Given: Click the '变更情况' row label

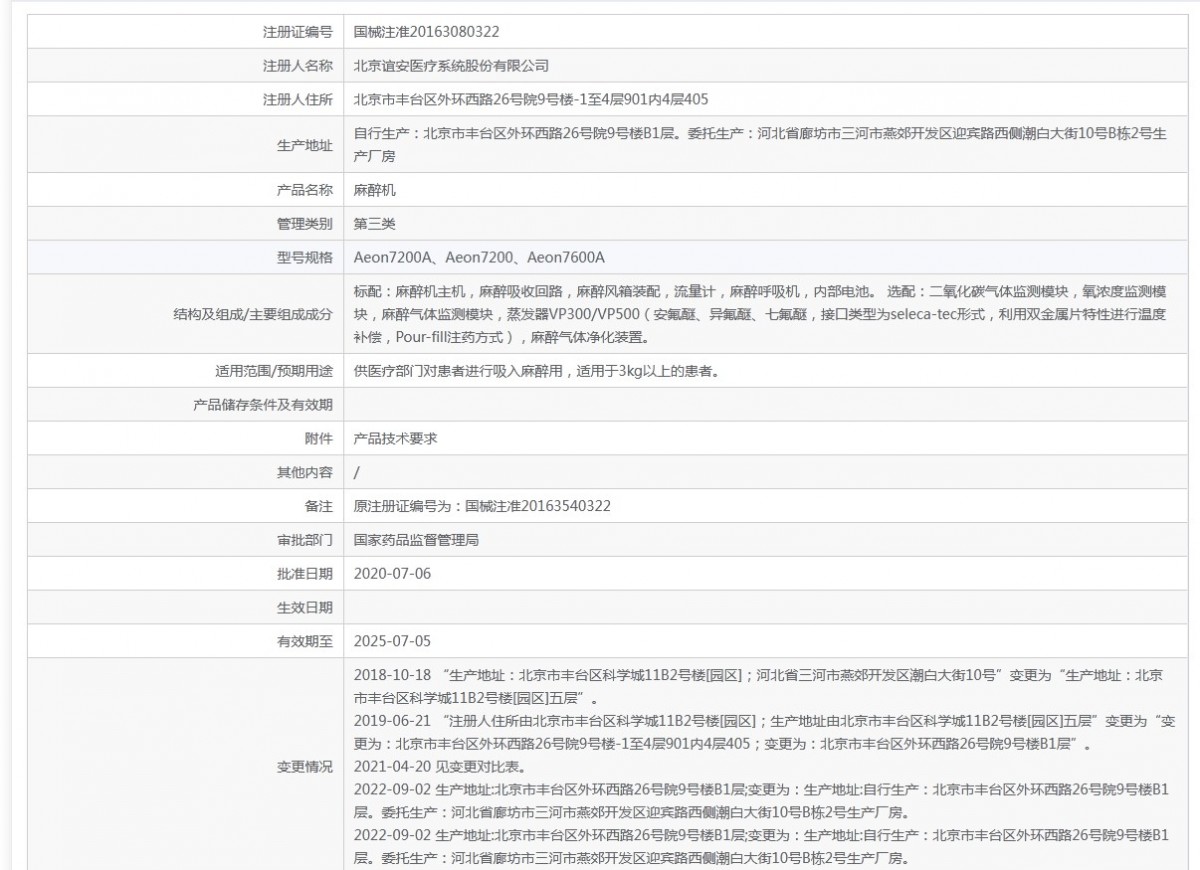Looking at the screenshot, I should 305,767.
